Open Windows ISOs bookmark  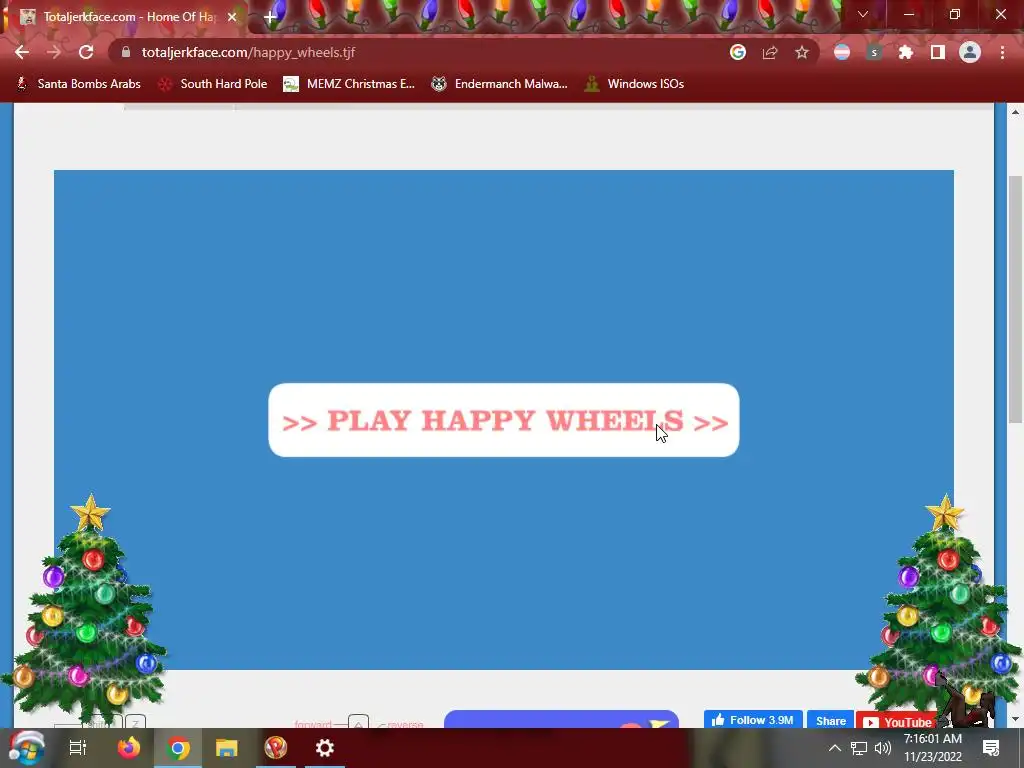click(x=634, y=84)
